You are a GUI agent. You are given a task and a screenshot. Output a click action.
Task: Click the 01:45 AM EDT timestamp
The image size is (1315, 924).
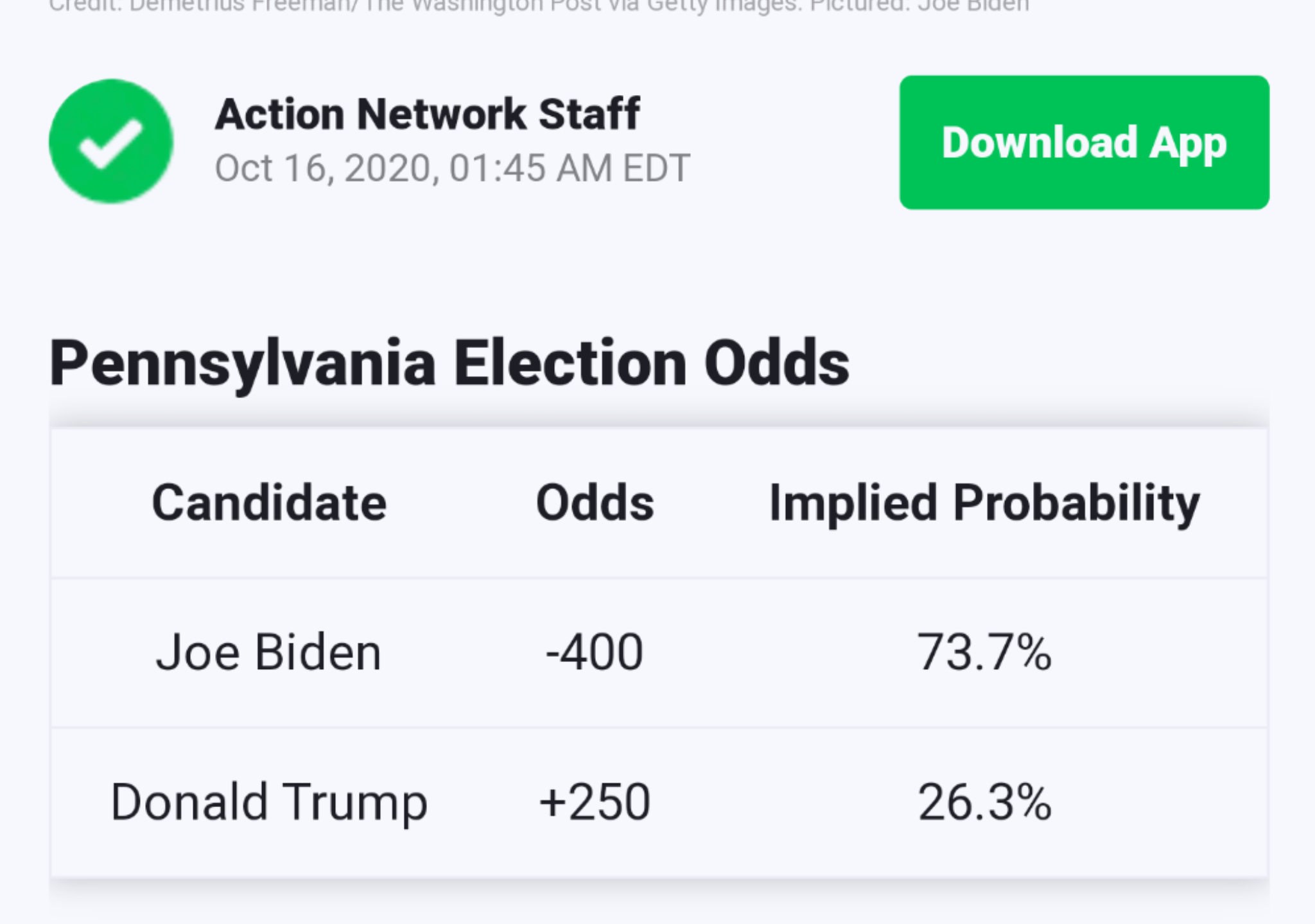click(569, 168)
